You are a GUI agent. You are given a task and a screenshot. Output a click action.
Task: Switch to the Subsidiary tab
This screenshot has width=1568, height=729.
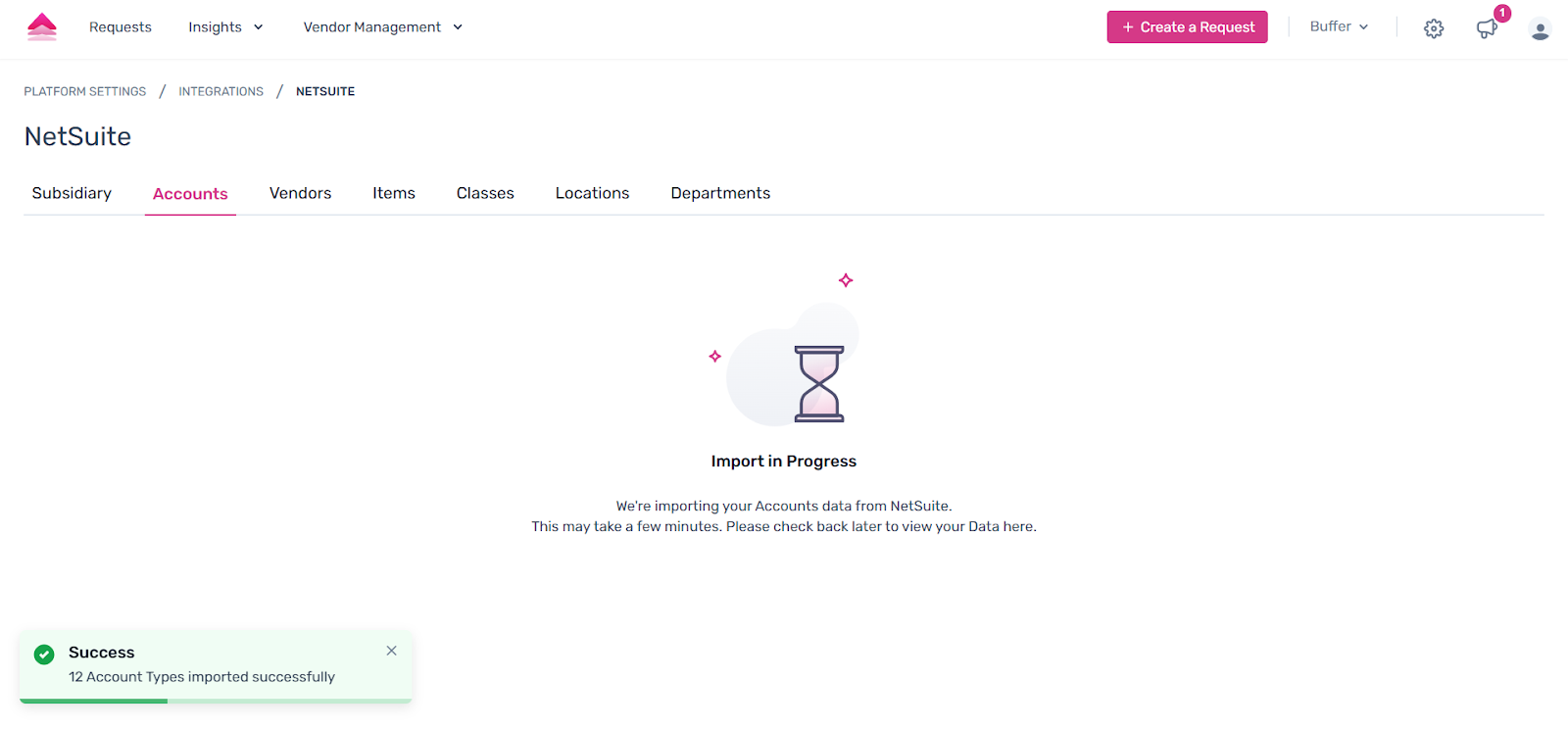coord(72,193)
